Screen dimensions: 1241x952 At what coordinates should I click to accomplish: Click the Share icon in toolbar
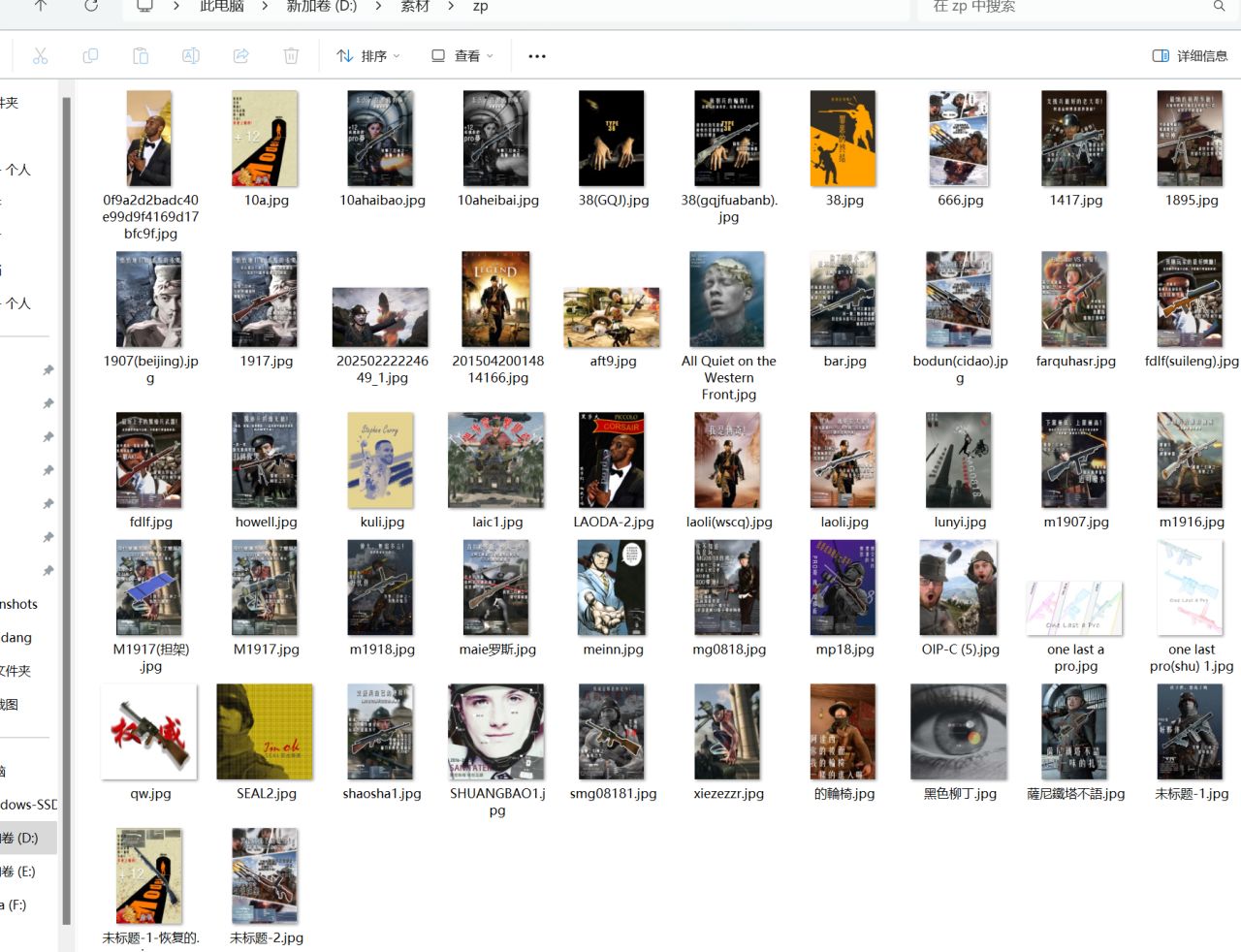pos(241,56)
